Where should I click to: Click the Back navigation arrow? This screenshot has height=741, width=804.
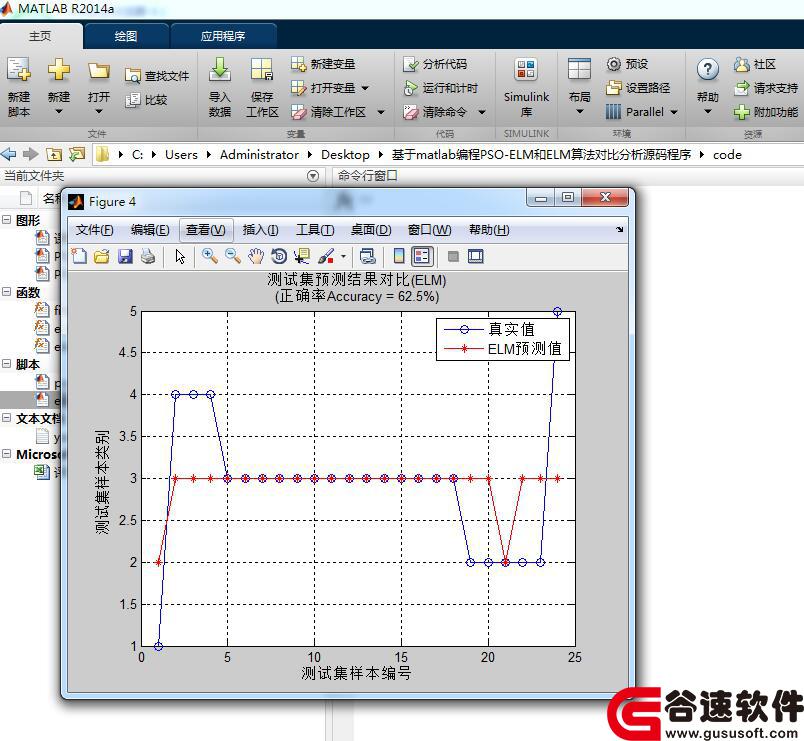[x=9, y=154]
